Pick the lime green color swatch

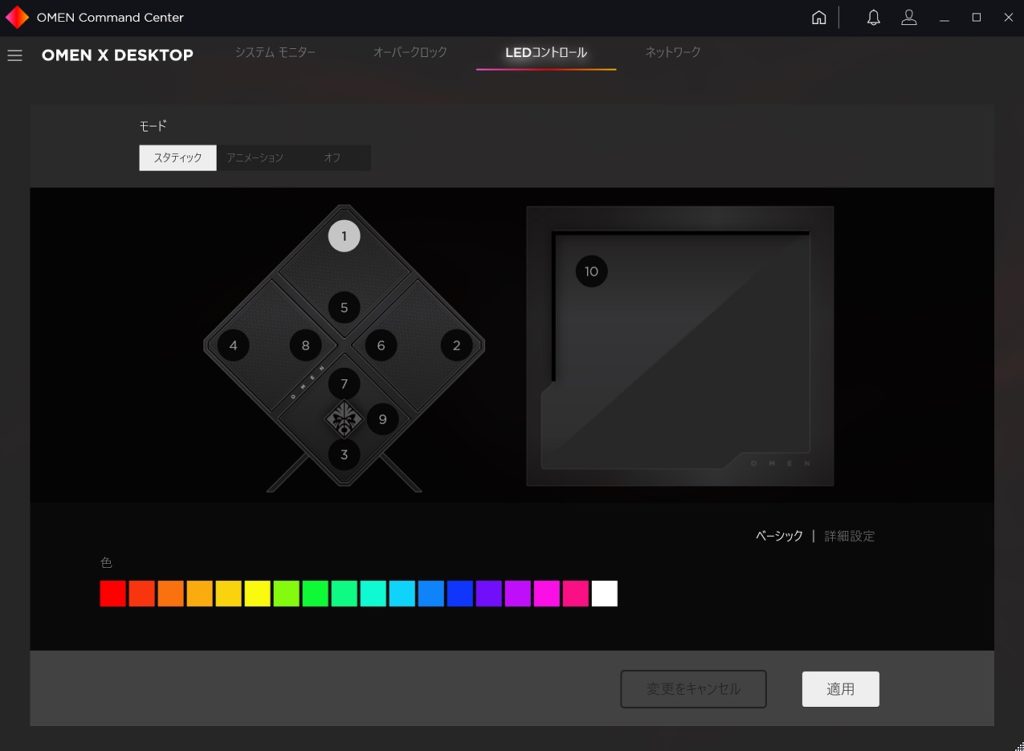click(x=286, y=594)
